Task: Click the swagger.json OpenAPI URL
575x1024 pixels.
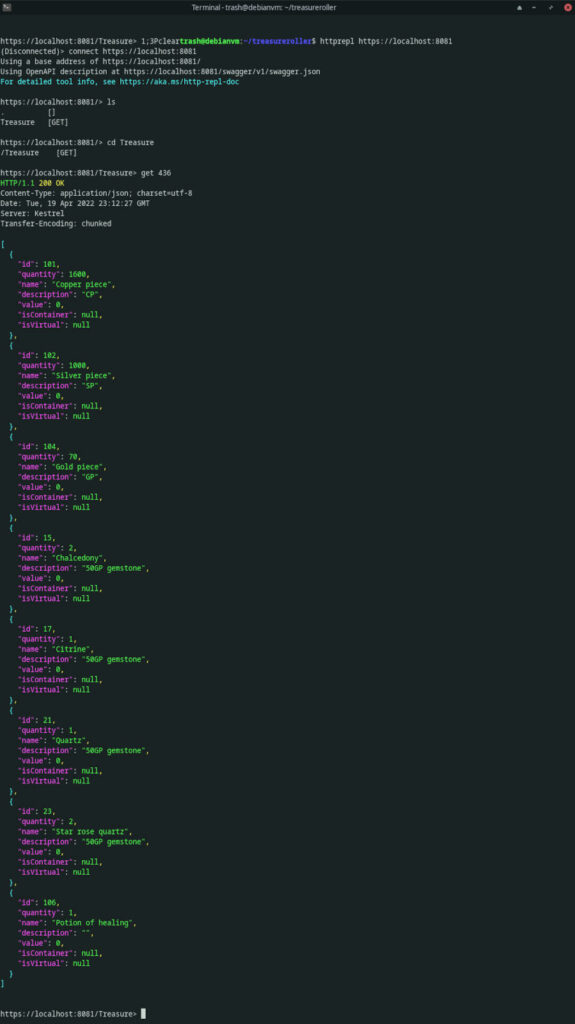Action: tap(222, 71)
